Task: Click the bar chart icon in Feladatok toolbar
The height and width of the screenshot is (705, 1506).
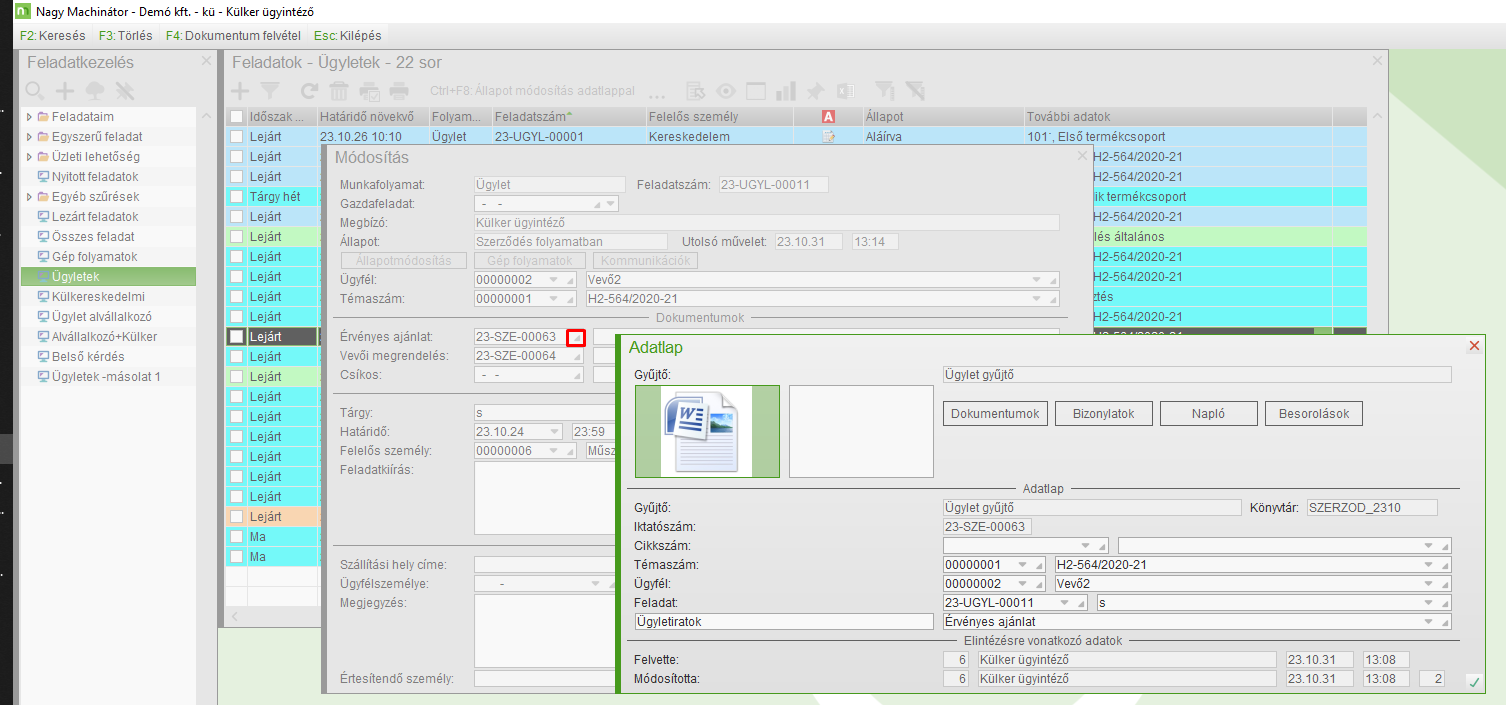Action: 786,91
